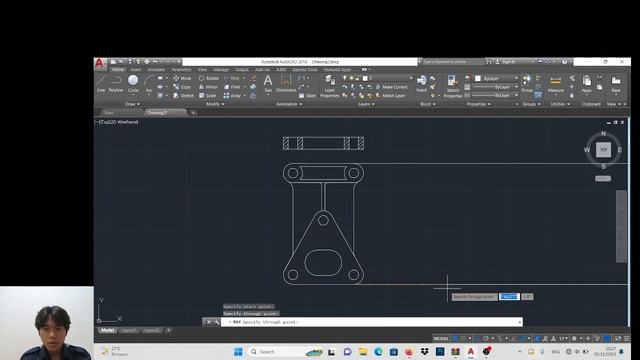640x360 pixels.
Task: Expand the Draw panel
Action: point(132,104)
